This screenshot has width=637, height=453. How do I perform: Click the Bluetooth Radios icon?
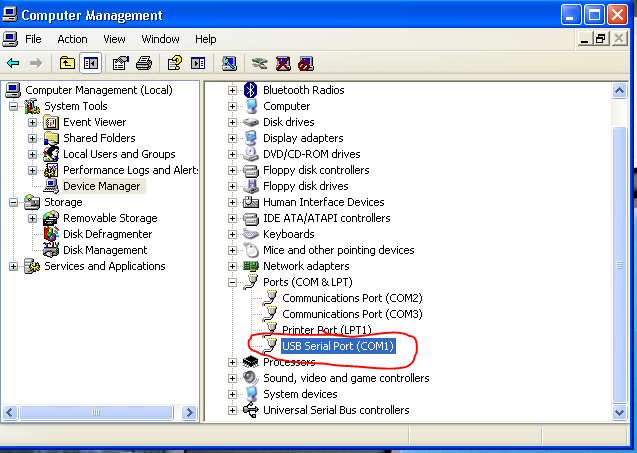pyautogui.click(x=251, y=90)
